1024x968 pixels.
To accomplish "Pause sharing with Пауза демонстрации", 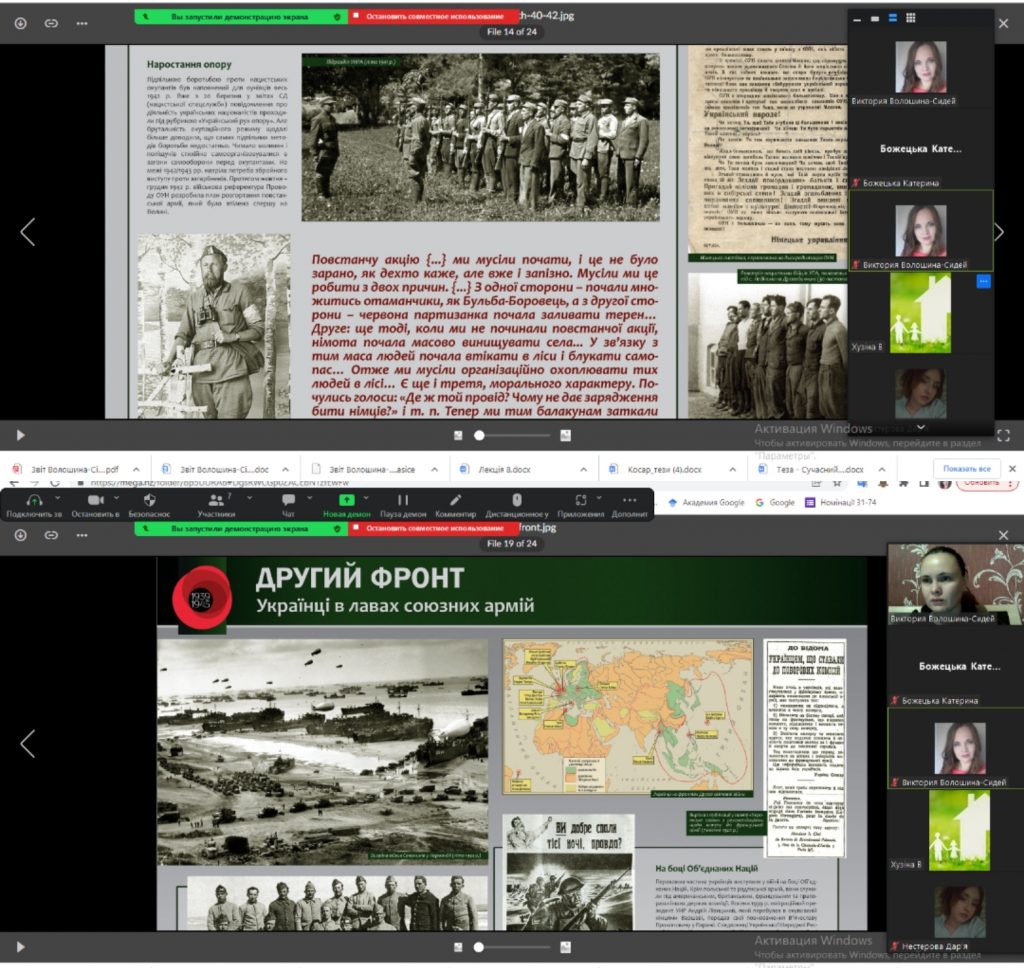I will (x=403, y=500).
